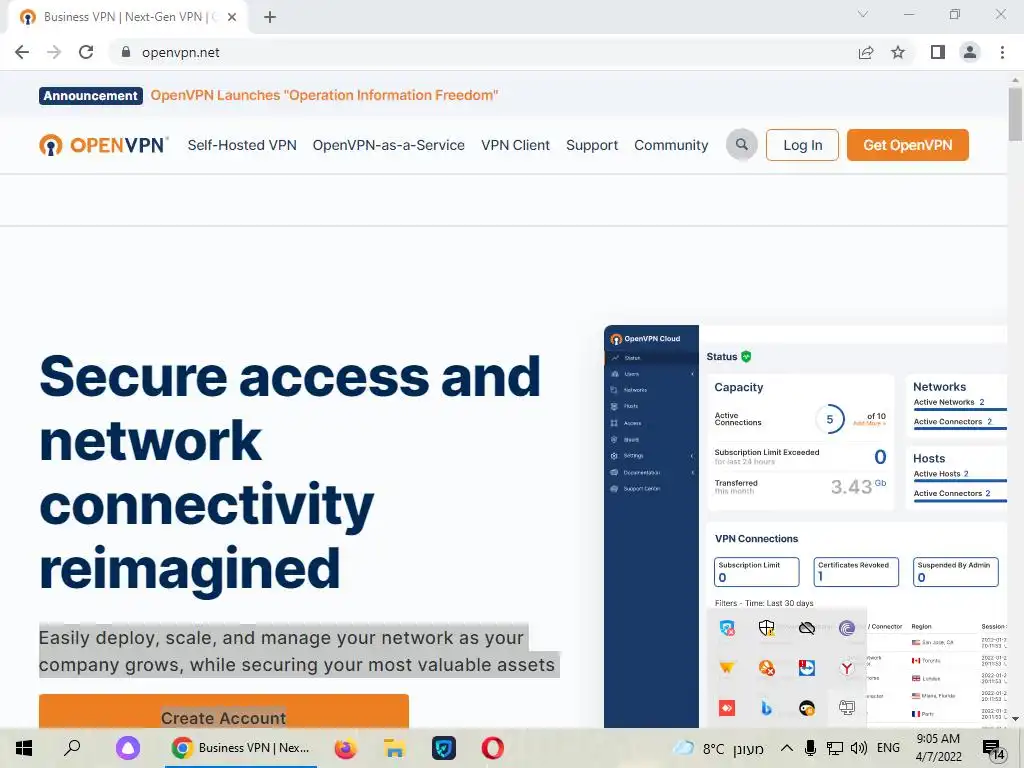1024x768 pixels.
Task: Open the Operation Information Freedom announcement link
Action: coord(324,95)
